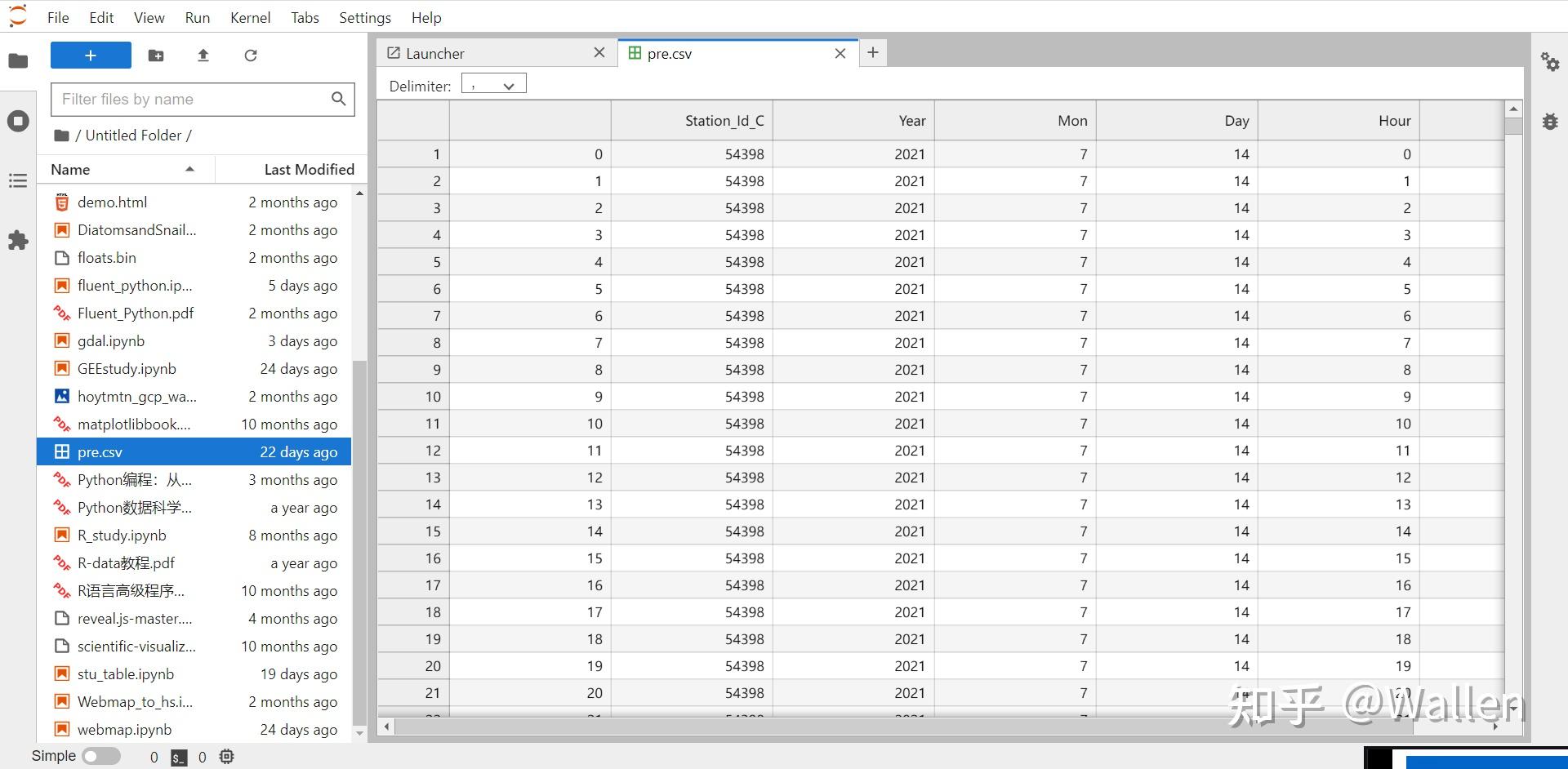Click the Upload Files arrow icon
Screen dimensions: 1568x769
203,55
